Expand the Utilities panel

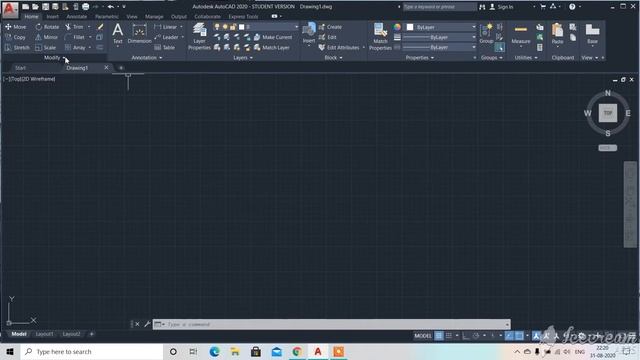coord(526,58)
